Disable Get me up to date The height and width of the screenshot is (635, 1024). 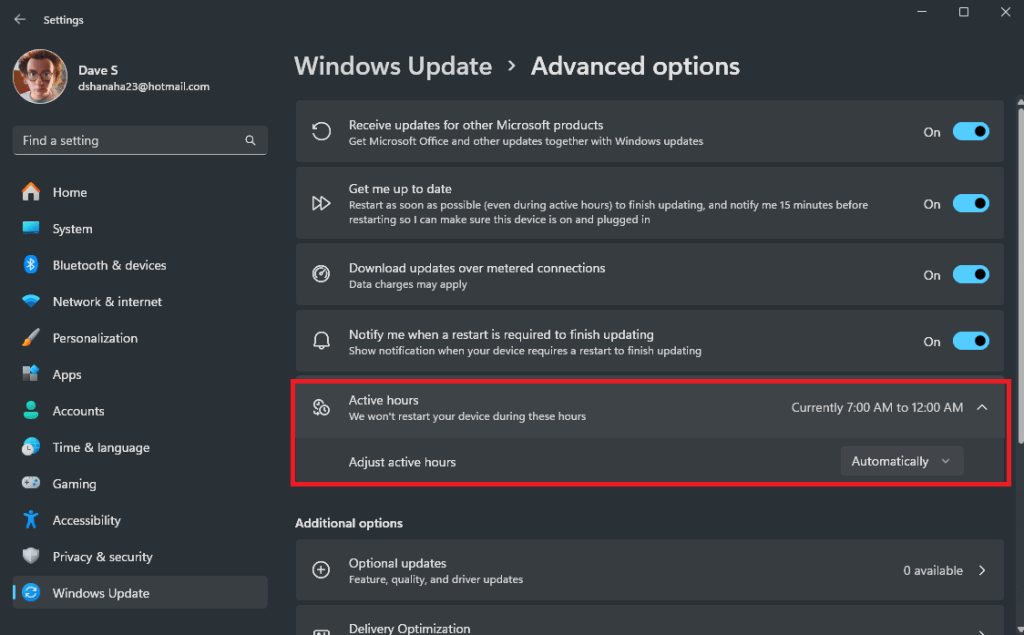click(x=969, y=203)
